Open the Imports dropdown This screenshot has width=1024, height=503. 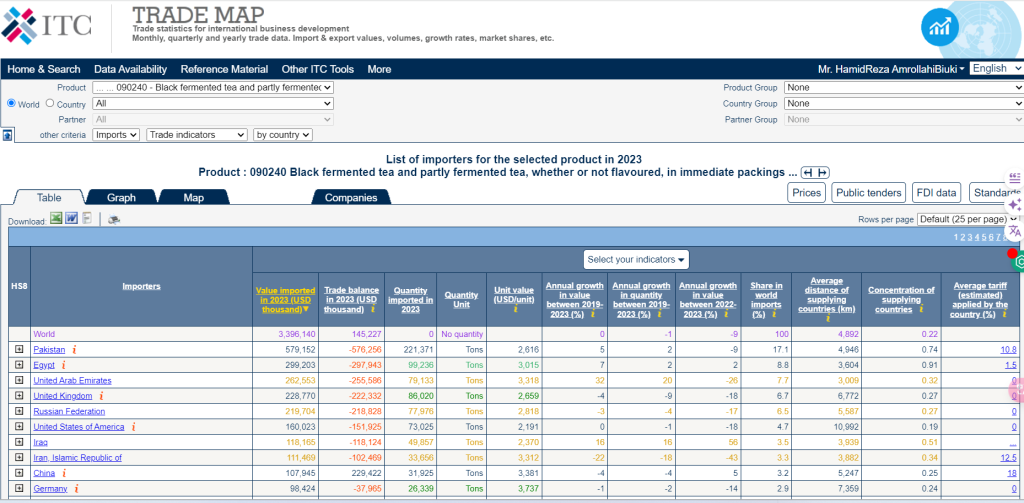click(116, 135)
